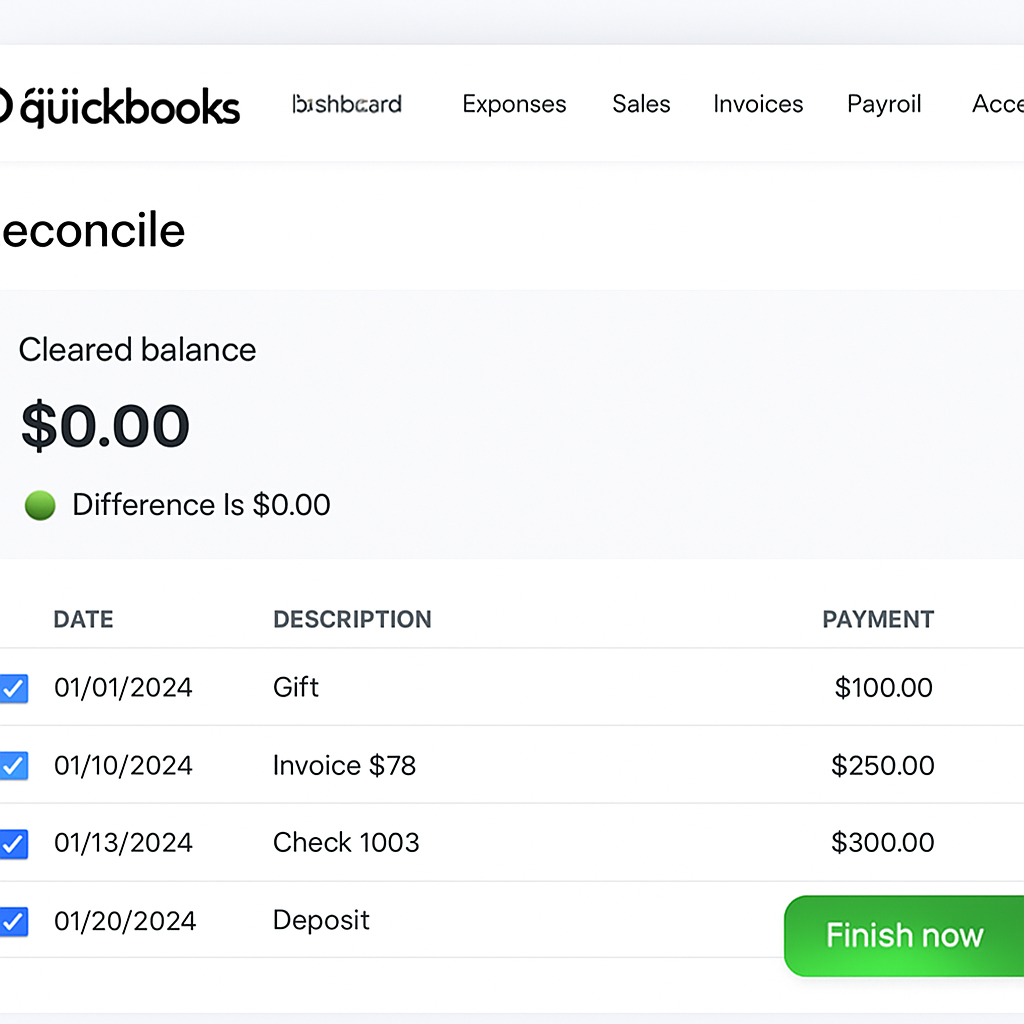This screenshot has height=1024, width=1024.
Task: Sort by the DATE column header
Action: (83, 619)
